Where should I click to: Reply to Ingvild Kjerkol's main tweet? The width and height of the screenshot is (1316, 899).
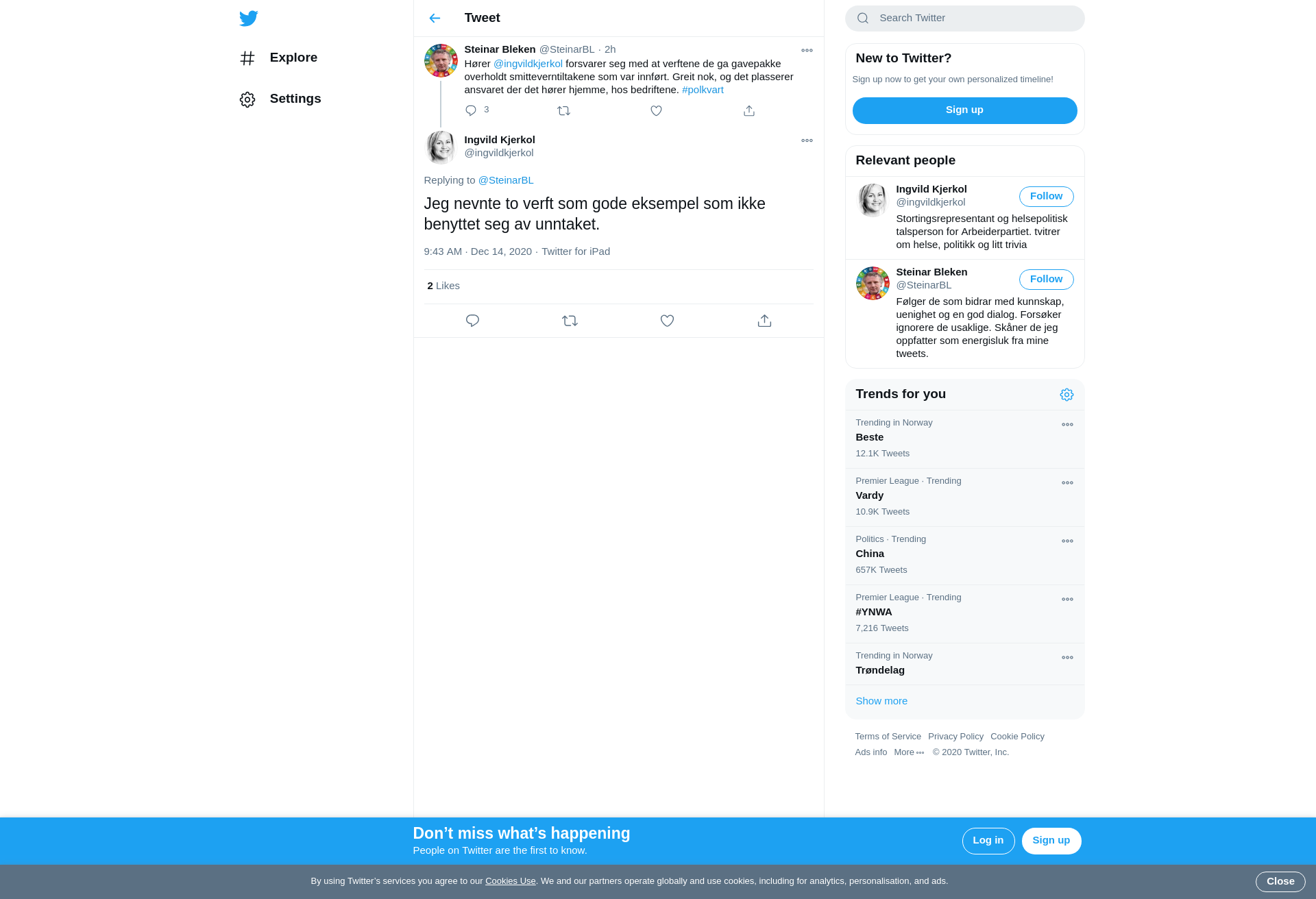click(472, 321)
